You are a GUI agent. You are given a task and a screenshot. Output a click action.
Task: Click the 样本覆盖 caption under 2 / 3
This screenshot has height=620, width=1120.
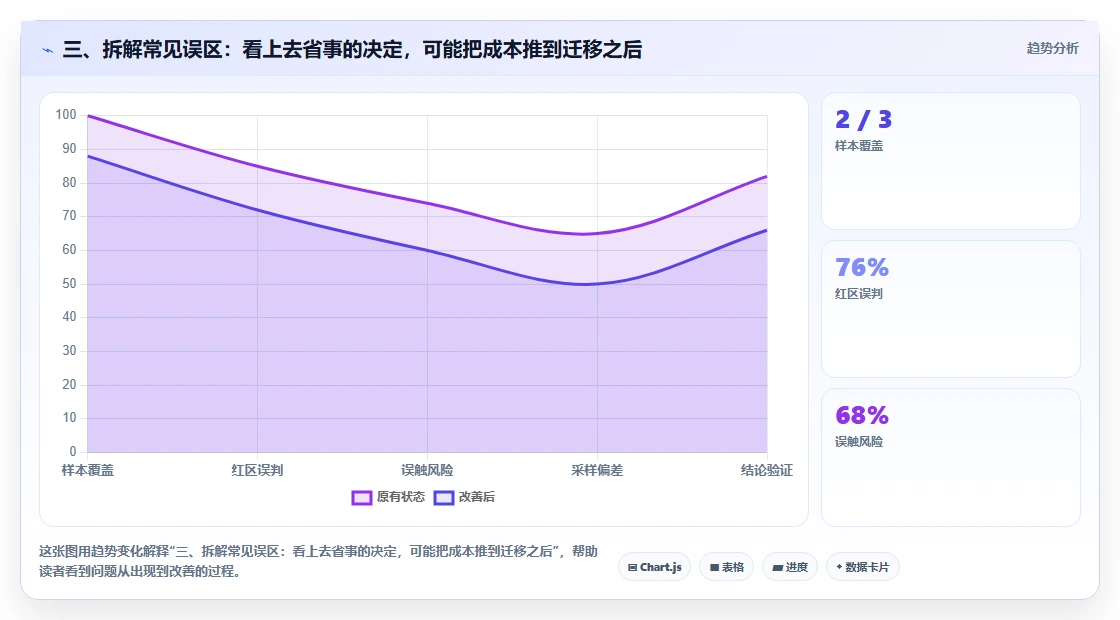[x=859, y=146]
